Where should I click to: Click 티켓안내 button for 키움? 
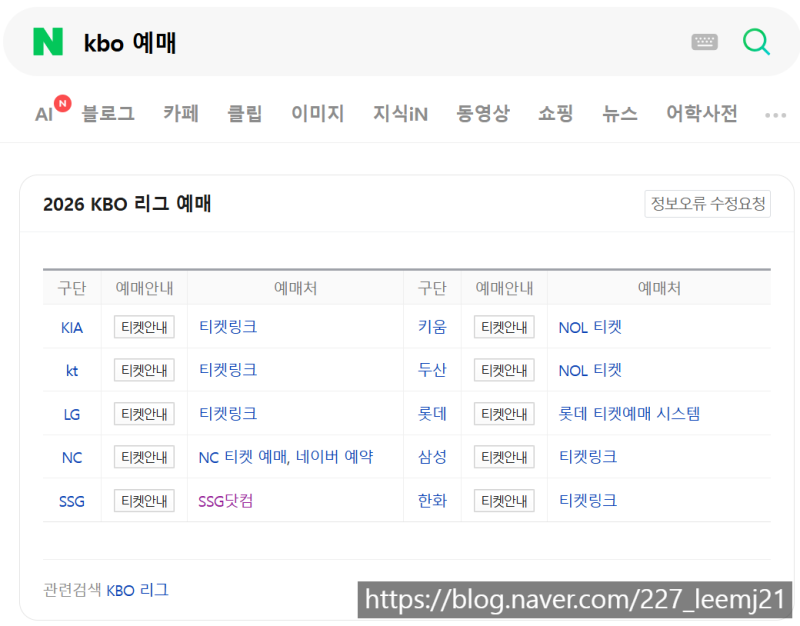coord(504,327)
